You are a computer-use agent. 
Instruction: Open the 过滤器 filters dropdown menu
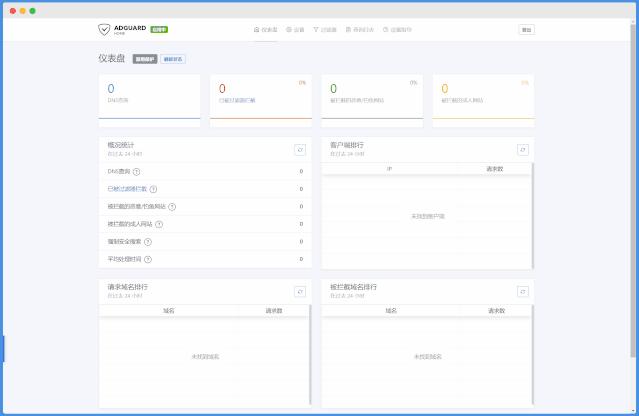pos(325,30)
